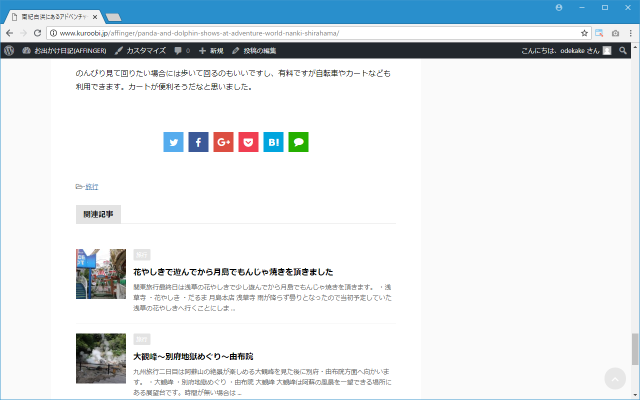Open the 花やしき article thumbnail
The image size is (640, 400).
(101, 274)
